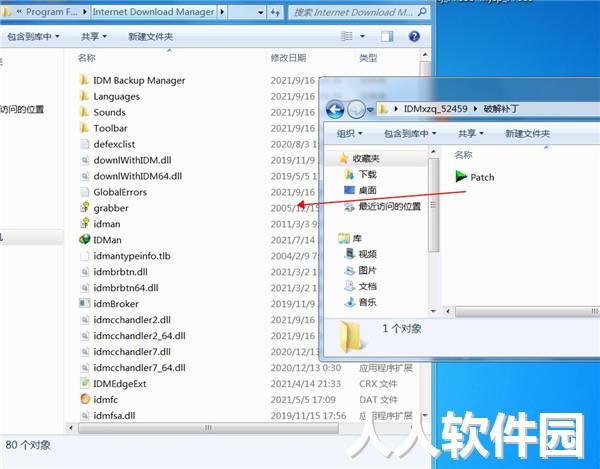The height and width of the screenshot is (469, 600).
Task: Click the scroll-up arrow of the IDM file list
Action: tap(425, 55)
